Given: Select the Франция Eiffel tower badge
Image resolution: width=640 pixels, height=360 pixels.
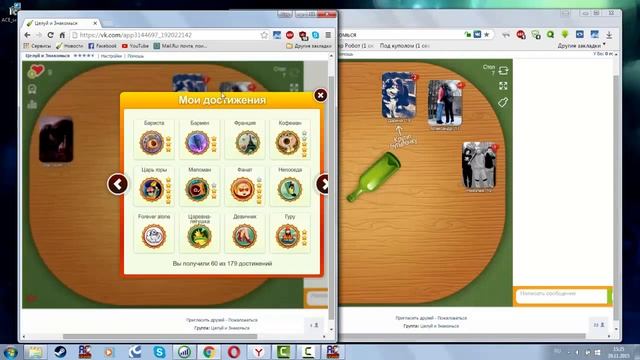Looking at the screenshot, I should coord(247,142).
